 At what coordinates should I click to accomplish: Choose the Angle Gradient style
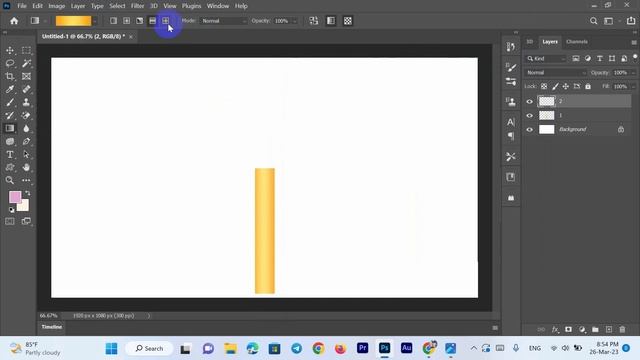pos(140,21)
